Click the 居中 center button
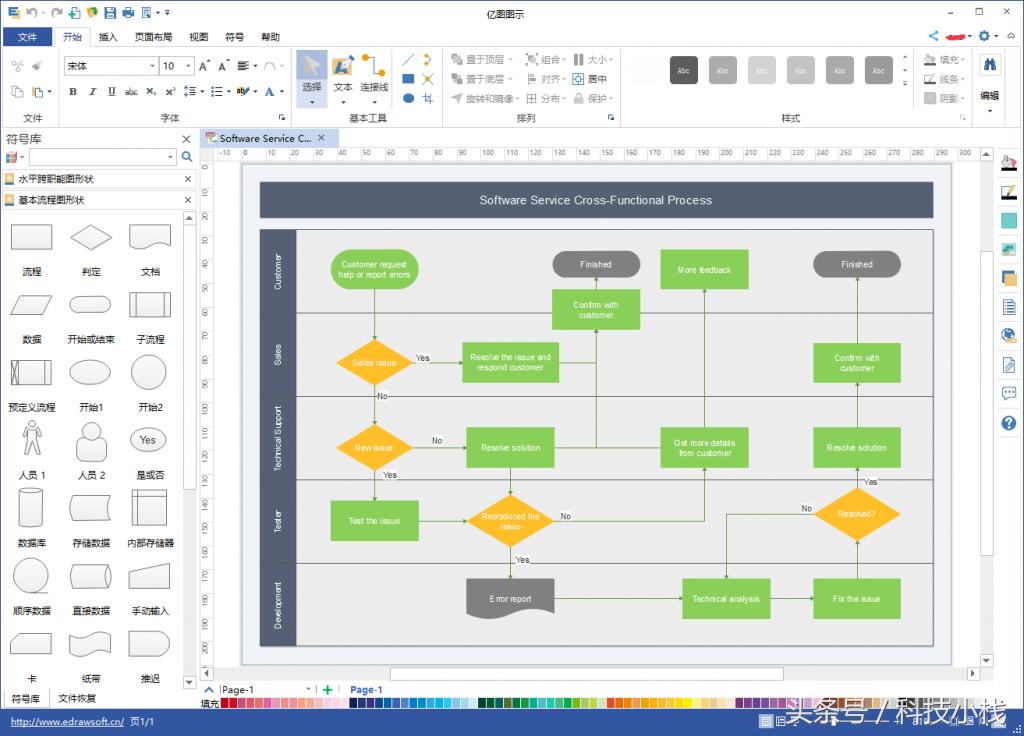The height and width of the screenshot is (736, 1024). coord(591,79)
